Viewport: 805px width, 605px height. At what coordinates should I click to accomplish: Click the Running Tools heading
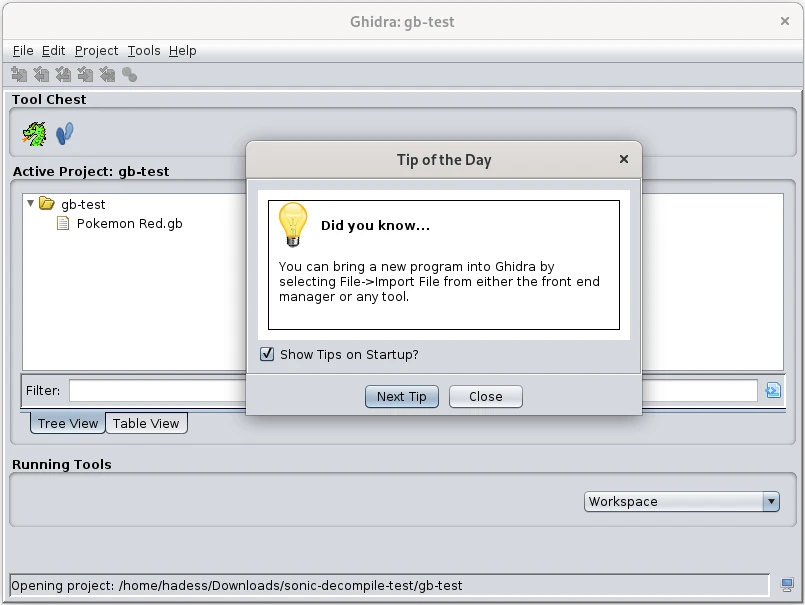point(62,464)
